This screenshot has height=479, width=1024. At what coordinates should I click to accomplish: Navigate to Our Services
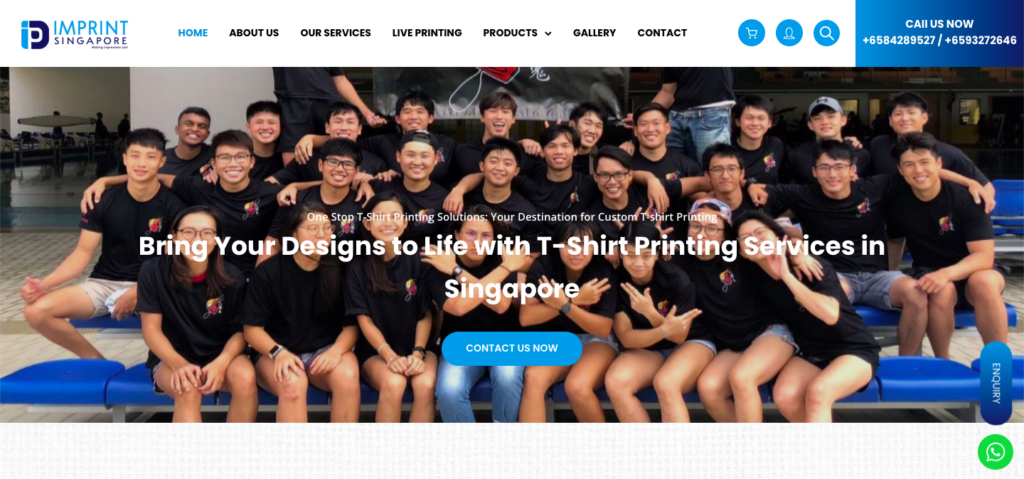(x=335, y=33)
